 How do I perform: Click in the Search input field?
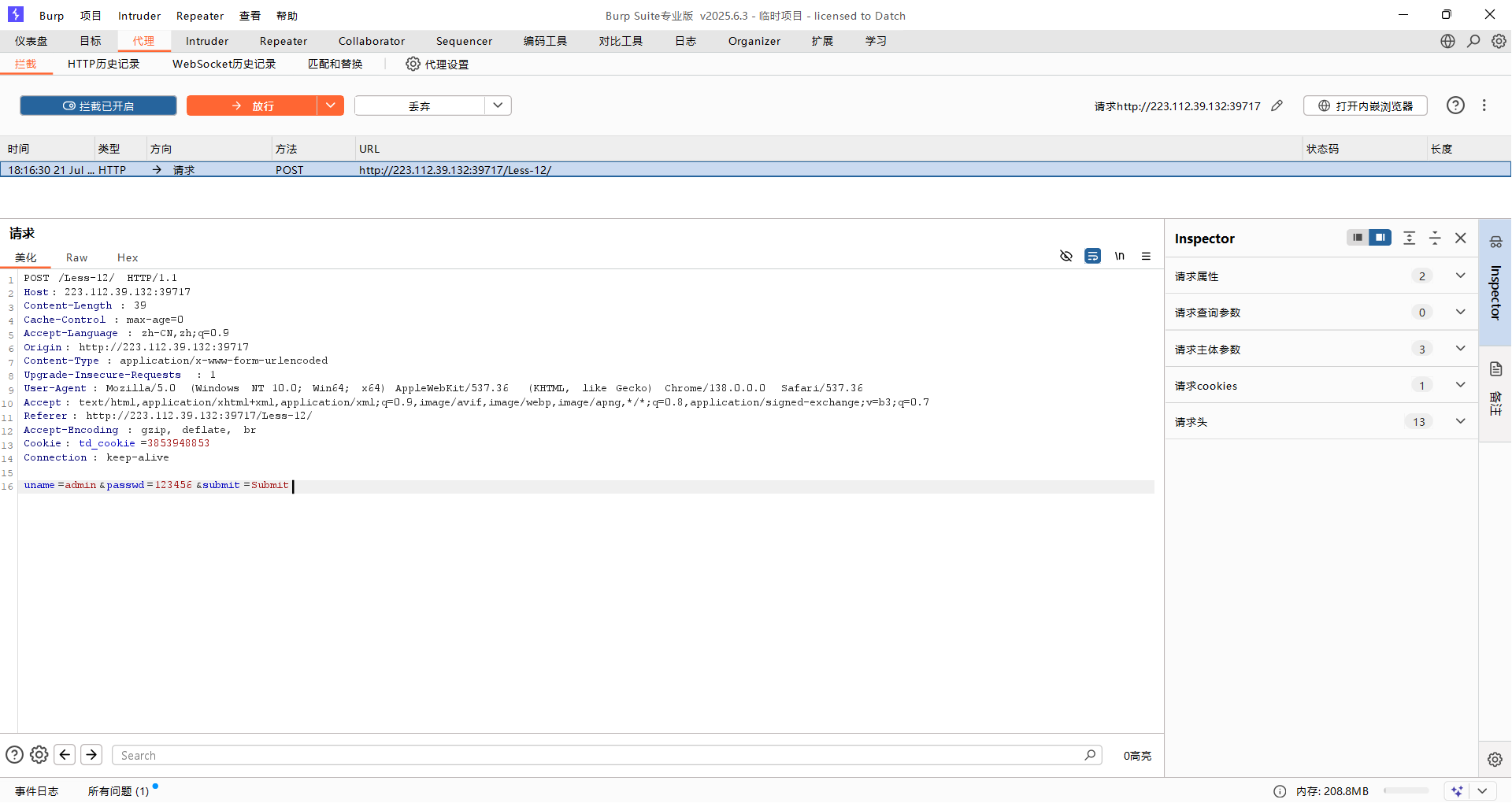tap(606, 755)
